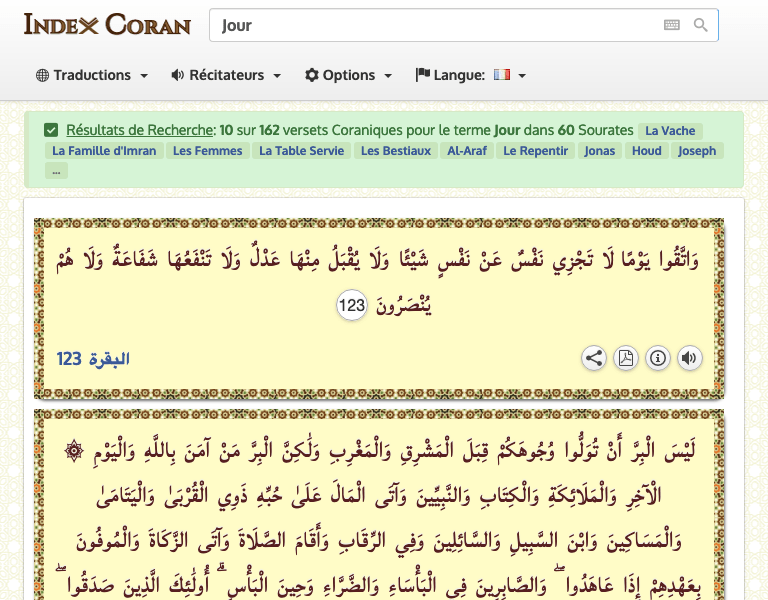The height and width of the screenshot is (600, 768).
Task: Export verse 123 as PDF
Action: coord(626,358)
